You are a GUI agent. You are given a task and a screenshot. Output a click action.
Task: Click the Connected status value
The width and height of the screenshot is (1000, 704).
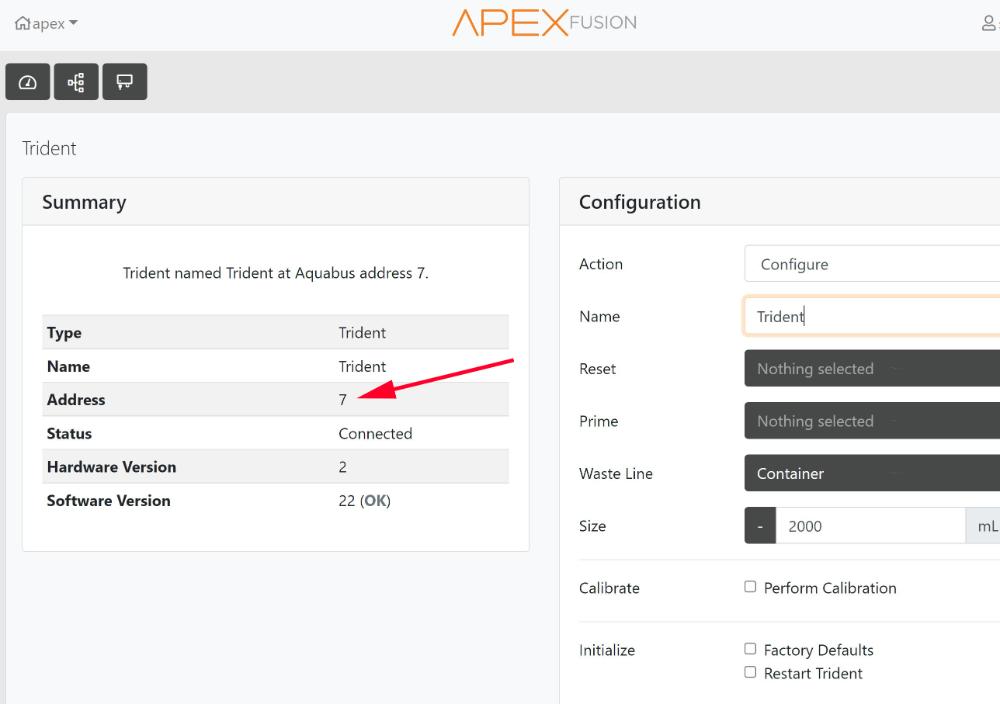[375, 434]
